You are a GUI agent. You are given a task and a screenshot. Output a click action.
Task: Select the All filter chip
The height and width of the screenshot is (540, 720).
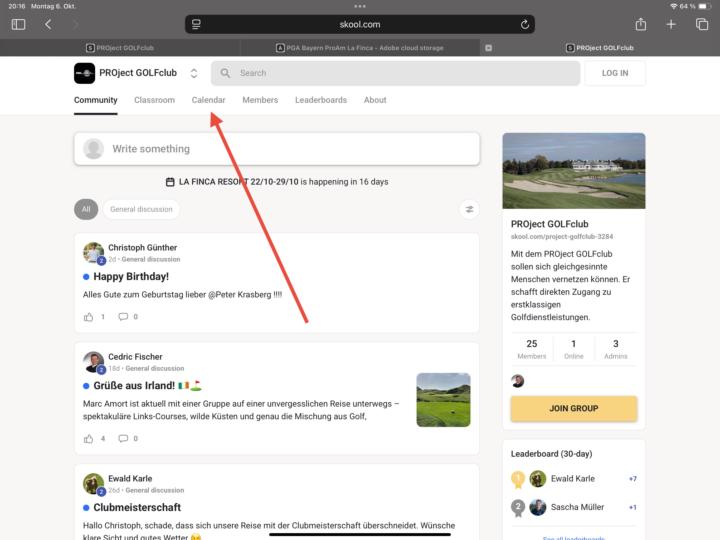click(86, 209)
